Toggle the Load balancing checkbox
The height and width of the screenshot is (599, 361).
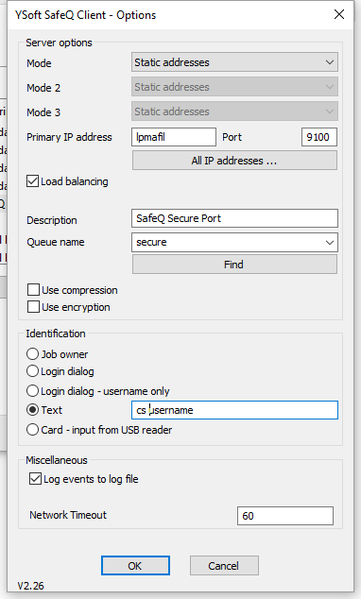[33, 181]
